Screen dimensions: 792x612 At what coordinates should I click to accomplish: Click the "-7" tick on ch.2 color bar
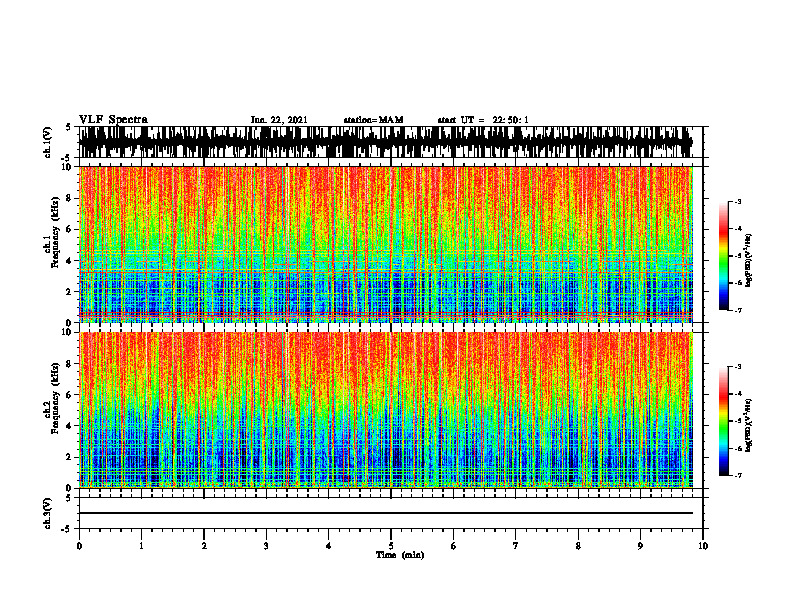[738, 476]
